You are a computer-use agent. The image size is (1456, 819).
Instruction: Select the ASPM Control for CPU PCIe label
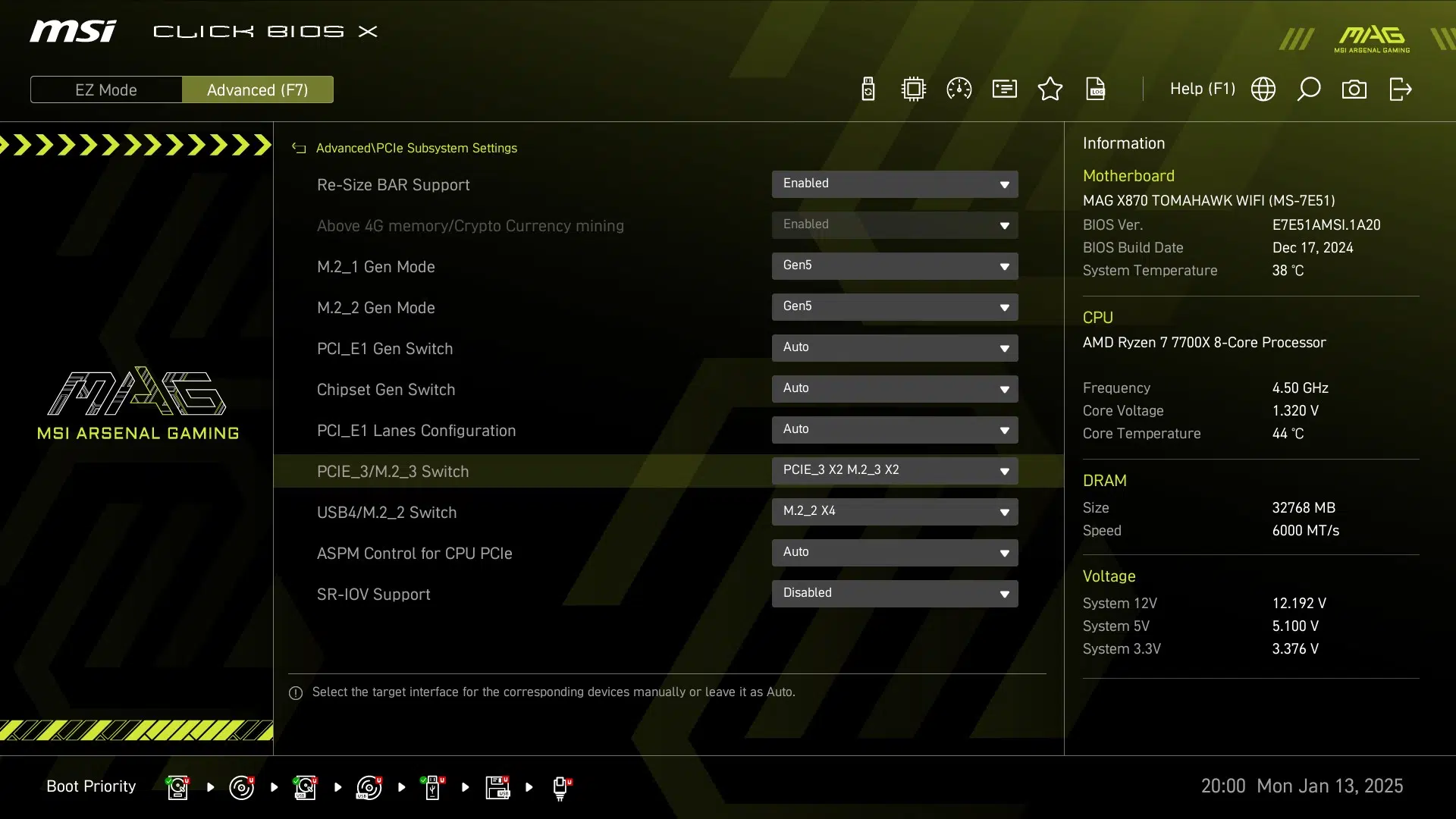coord(414,554)
